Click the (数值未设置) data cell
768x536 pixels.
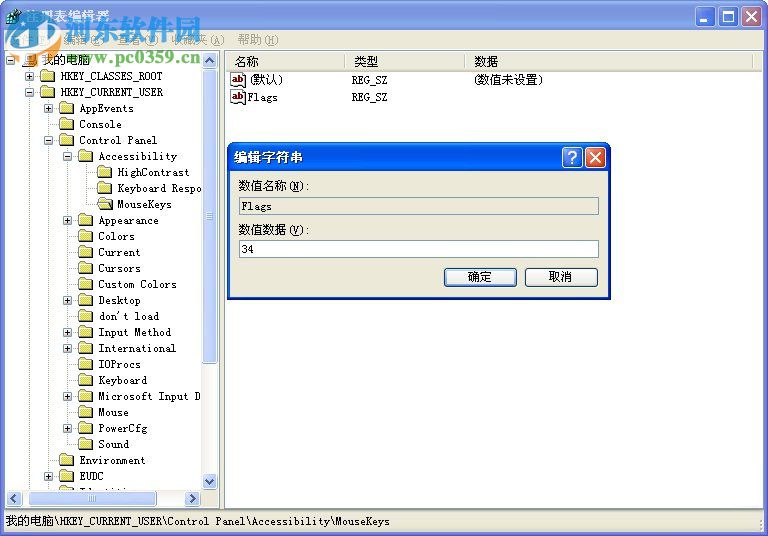tap(508, 79)
